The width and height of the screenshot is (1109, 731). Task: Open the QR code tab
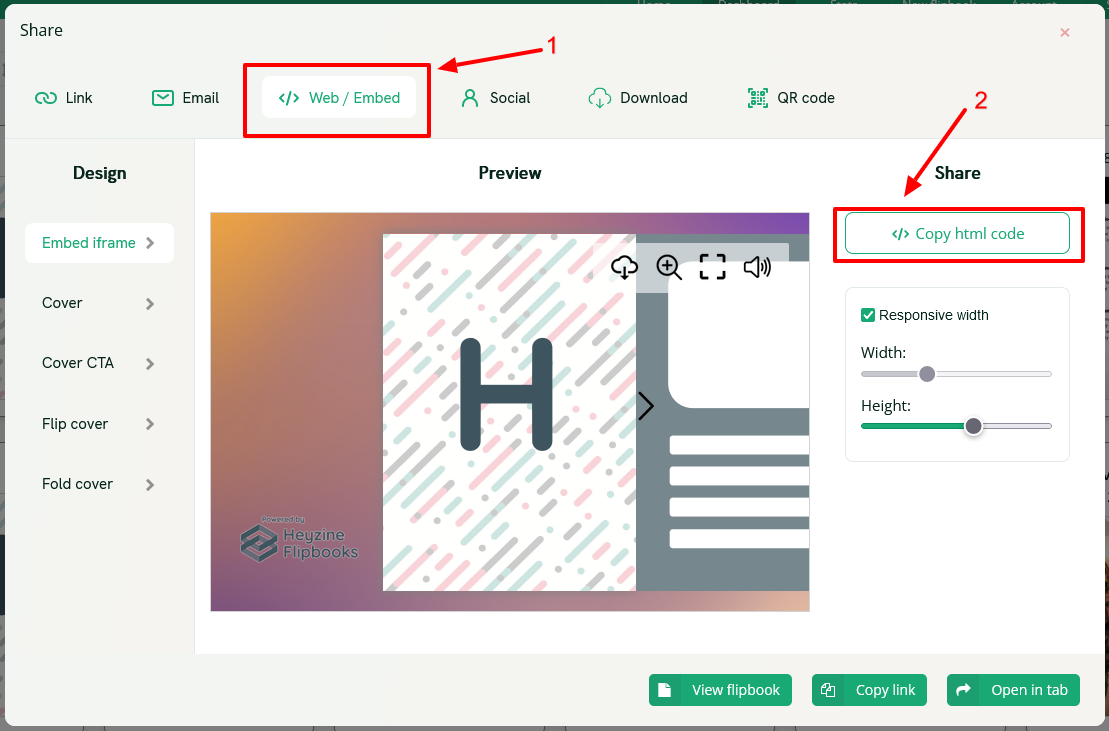point(791,98)
